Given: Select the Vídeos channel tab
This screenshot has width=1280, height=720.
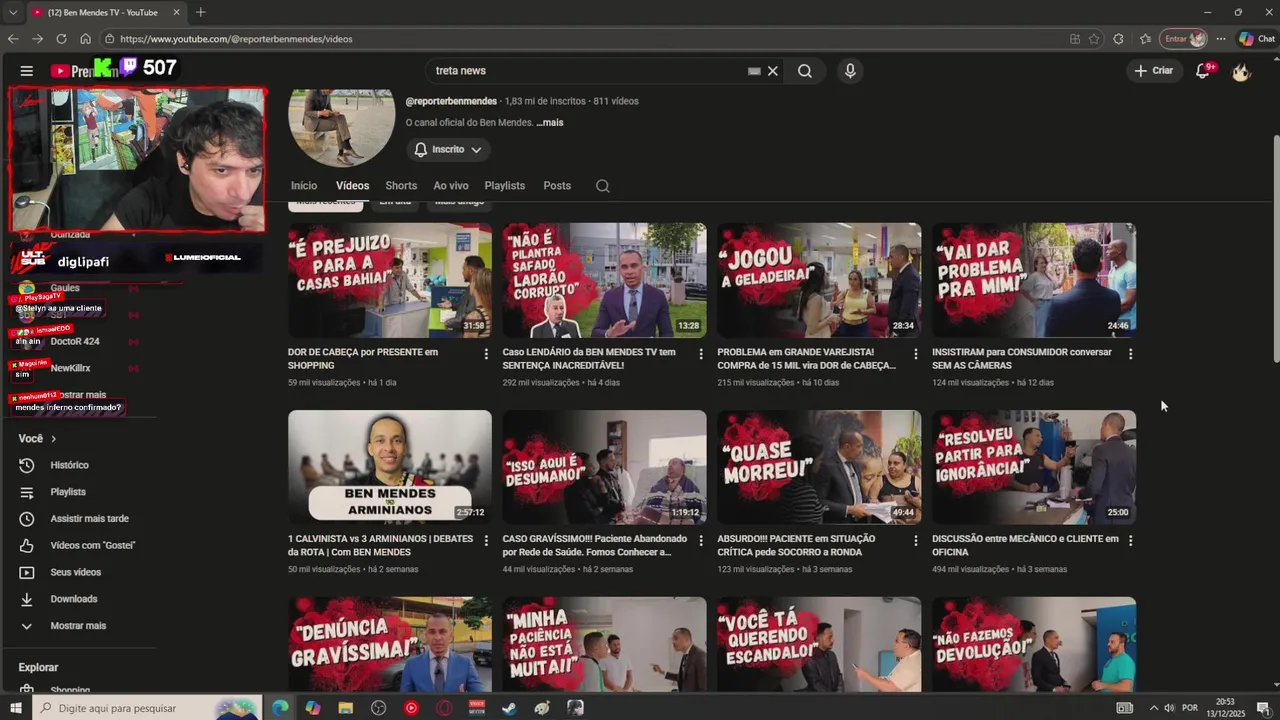Looking at the screenshot, I should [352, 186].
